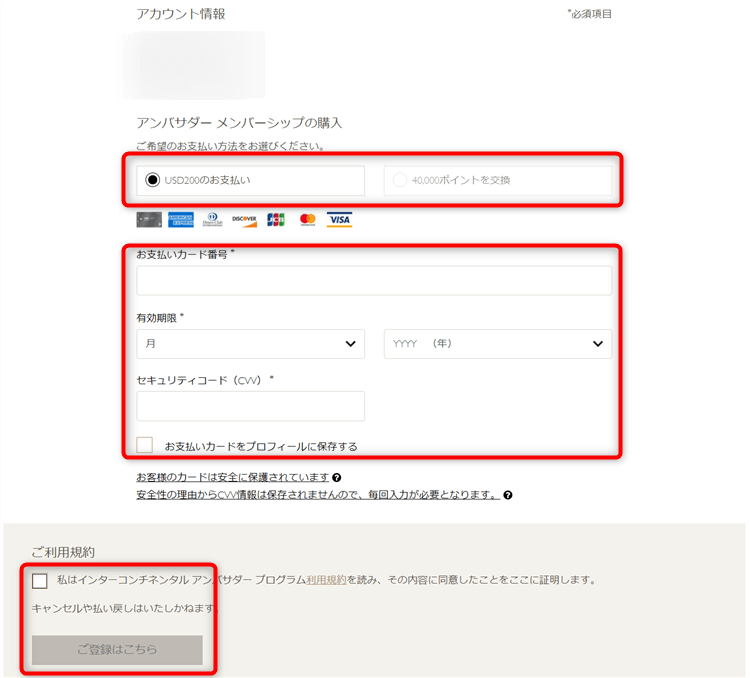Click the American Express card logo
Viewport: 750px width, 678px height.
[x=181, y=219]
